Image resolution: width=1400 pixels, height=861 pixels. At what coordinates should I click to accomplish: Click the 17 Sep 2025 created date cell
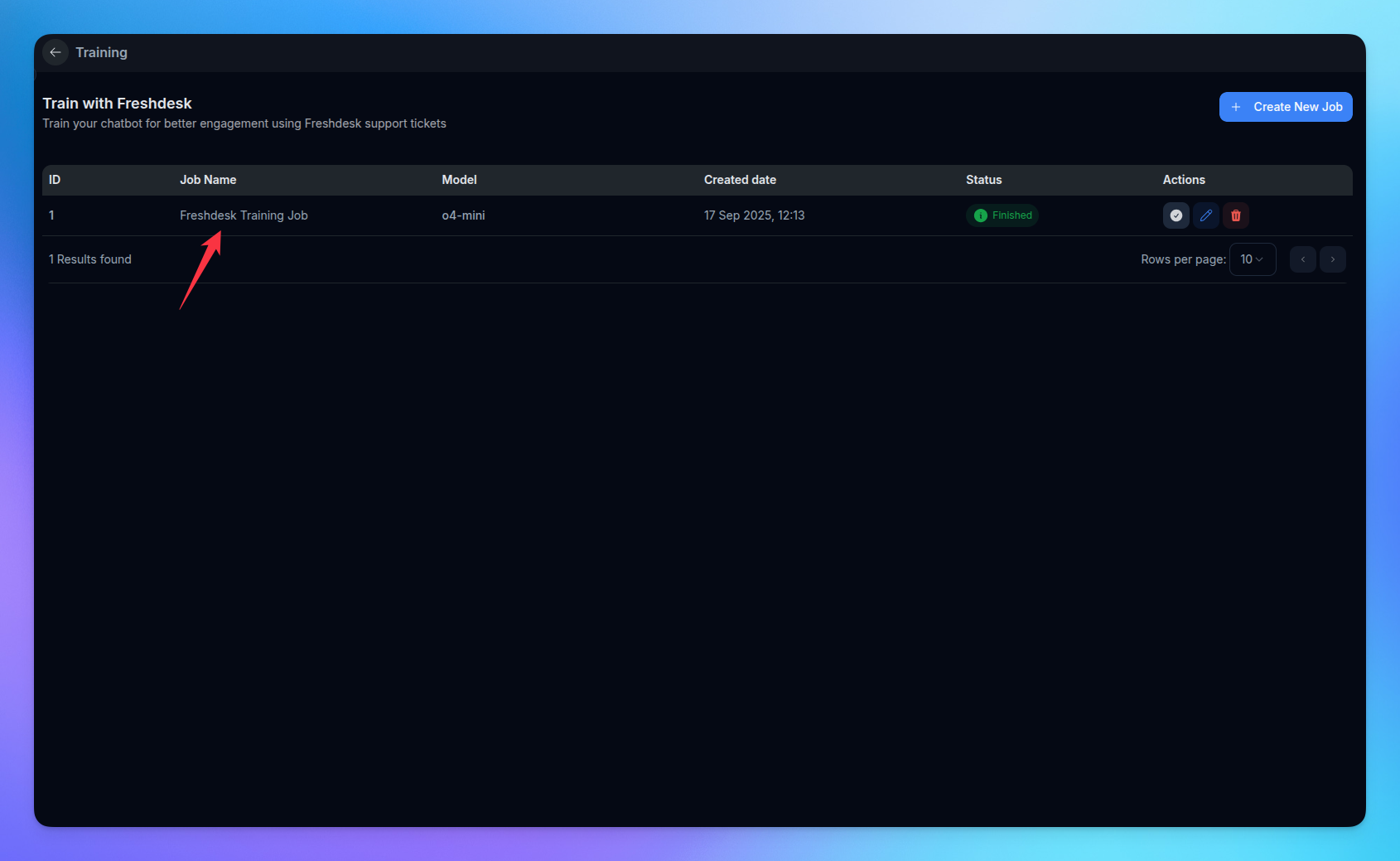[754, 215]
